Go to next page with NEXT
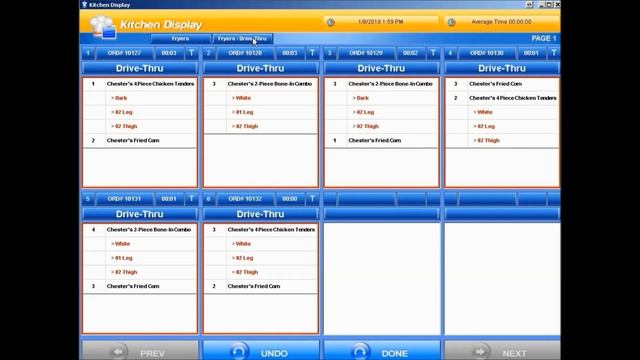This screenshot has height=360, width=640. tap(502, 351)
